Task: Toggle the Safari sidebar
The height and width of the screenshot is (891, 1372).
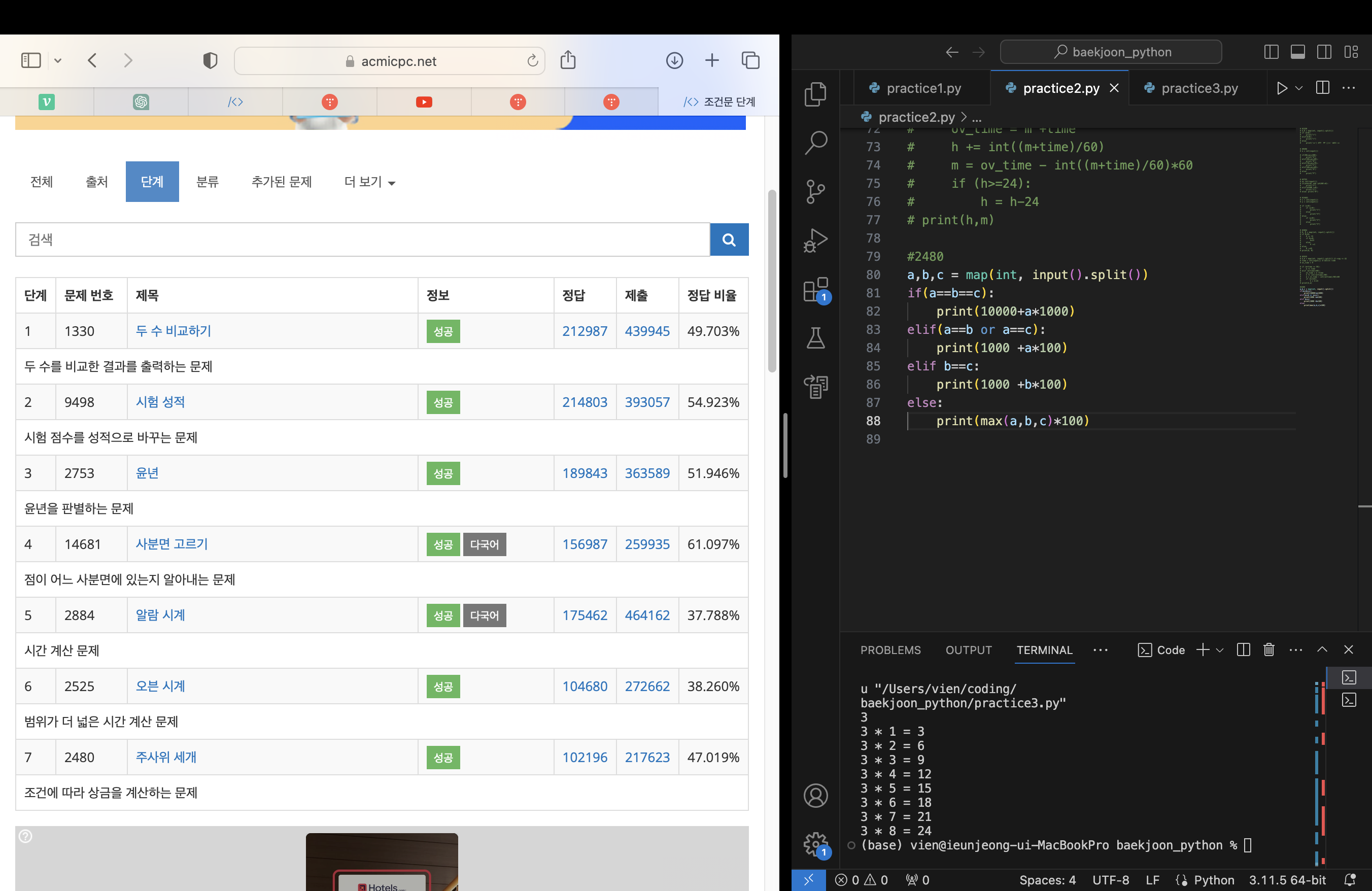Action: (31, 60)
